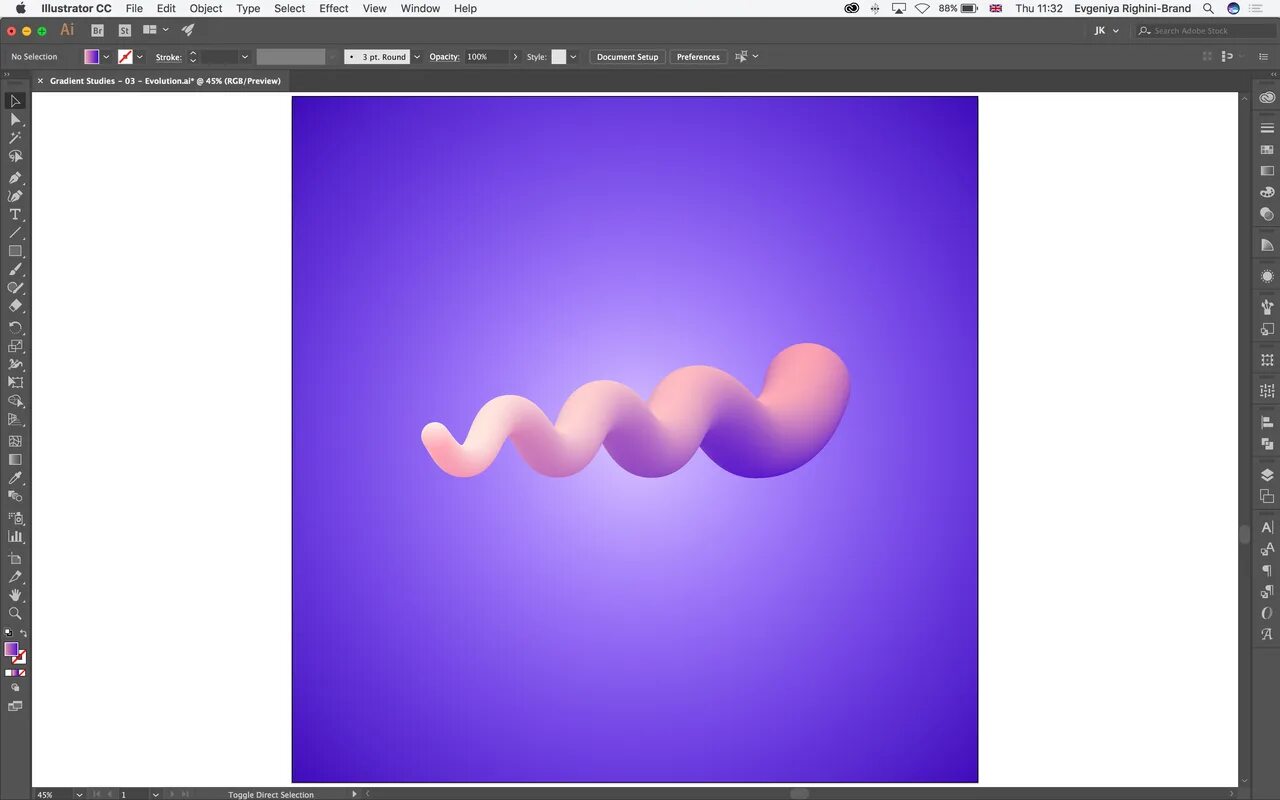Open the graphic Style dropdown

pos(573,57)
